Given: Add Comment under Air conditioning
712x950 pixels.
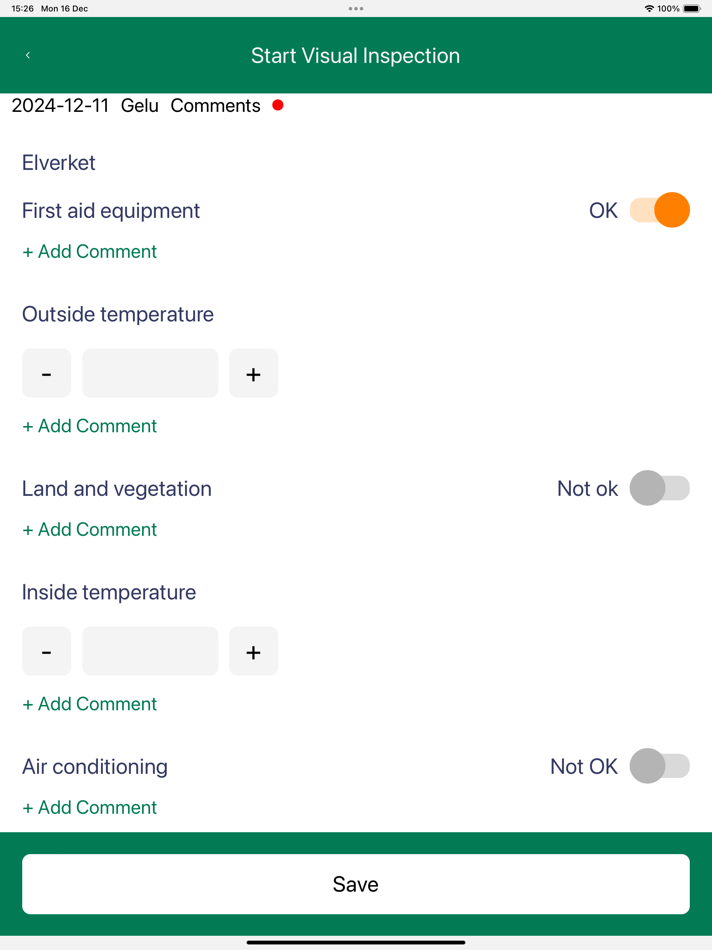Looking at the screenshot, I should (x=90, y=808).
